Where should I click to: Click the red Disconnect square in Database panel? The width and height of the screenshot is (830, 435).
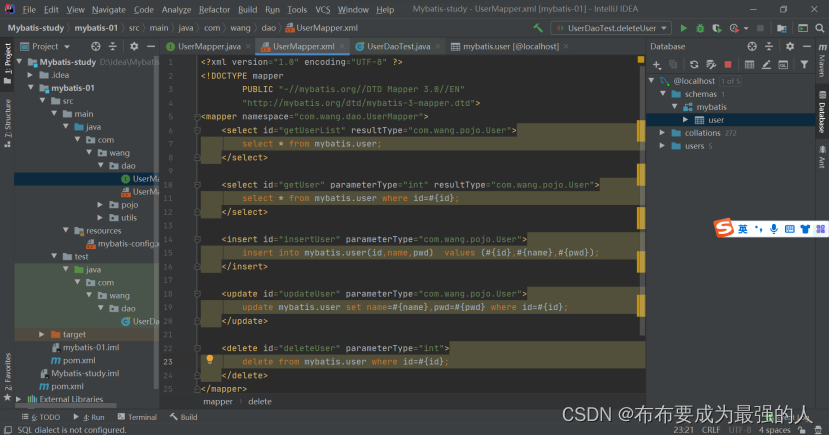point(728,65)
